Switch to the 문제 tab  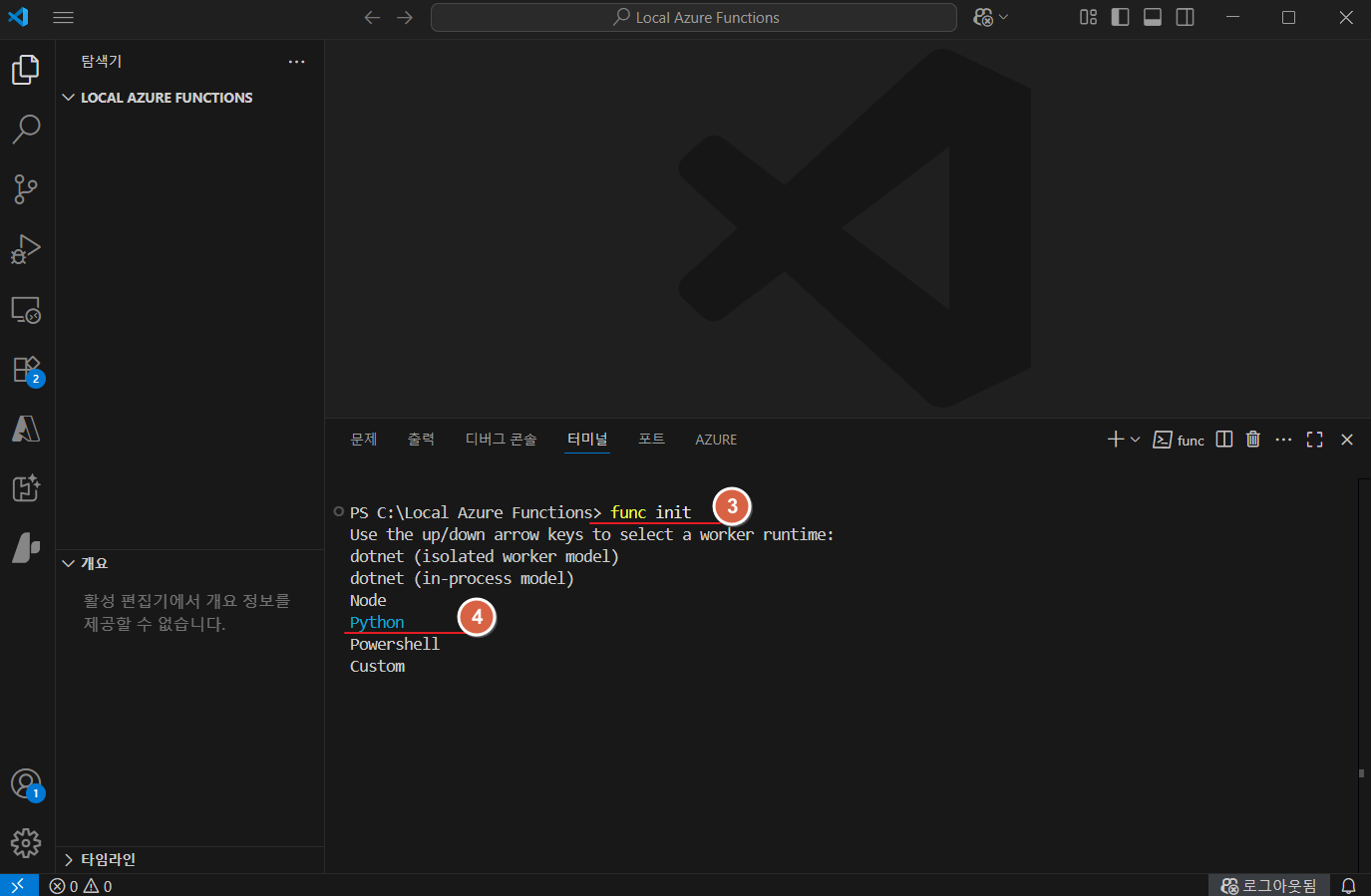coord(364,440)
